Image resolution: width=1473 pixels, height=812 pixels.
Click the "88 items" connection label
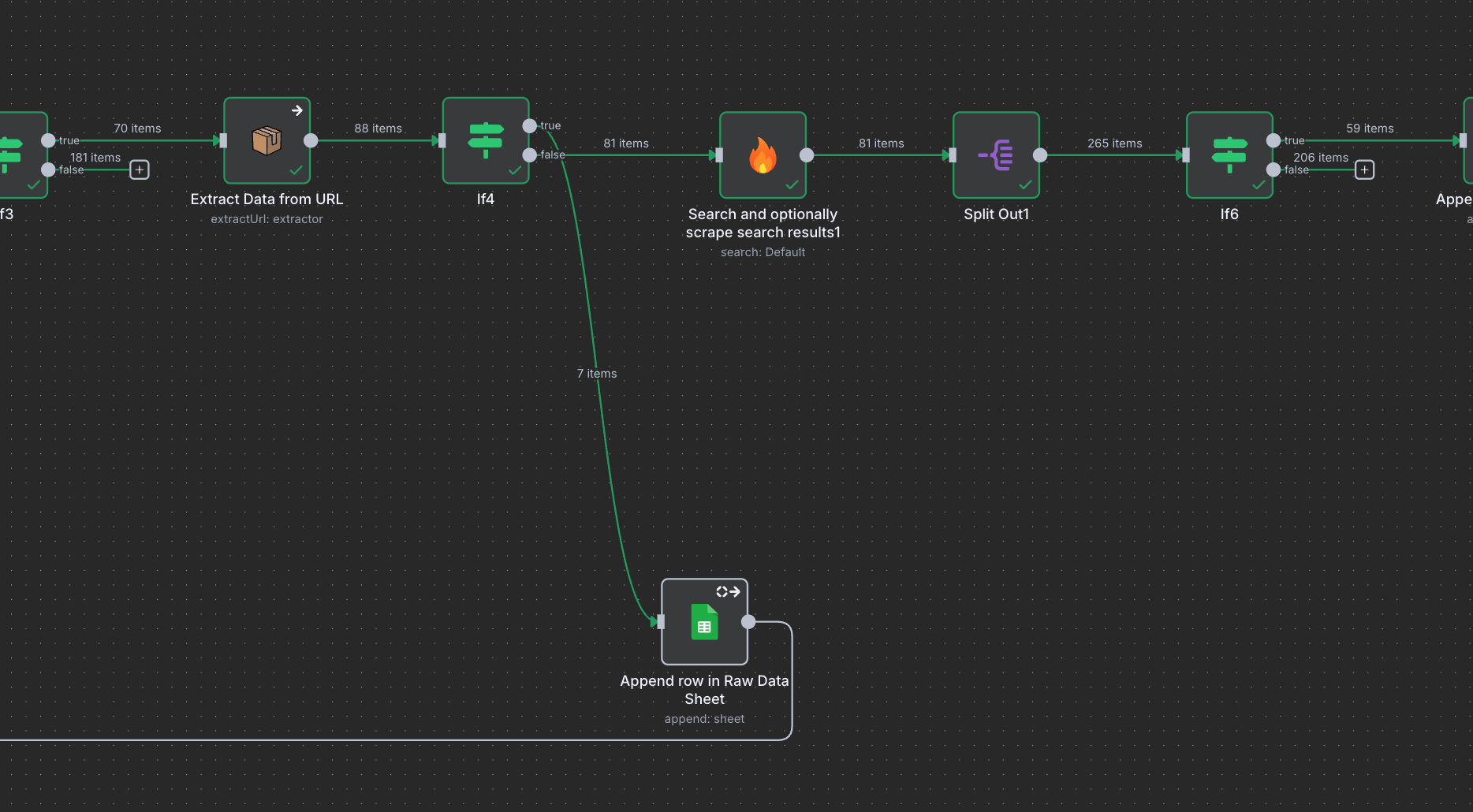click(x=379, y=129)
